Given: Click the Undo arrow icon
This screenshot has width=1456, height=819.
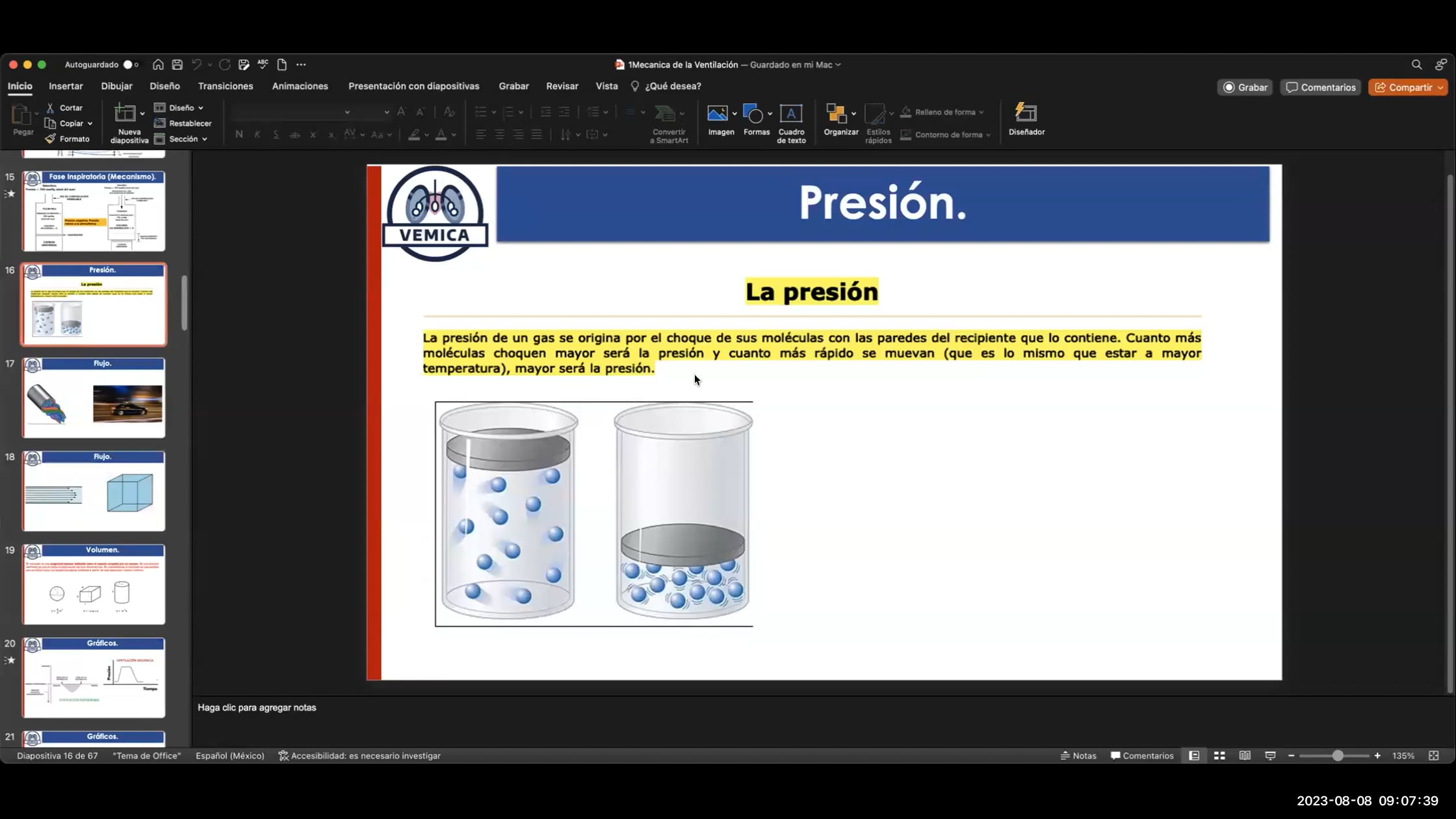Looking at the screenshot, I should [x=196, y=64].
